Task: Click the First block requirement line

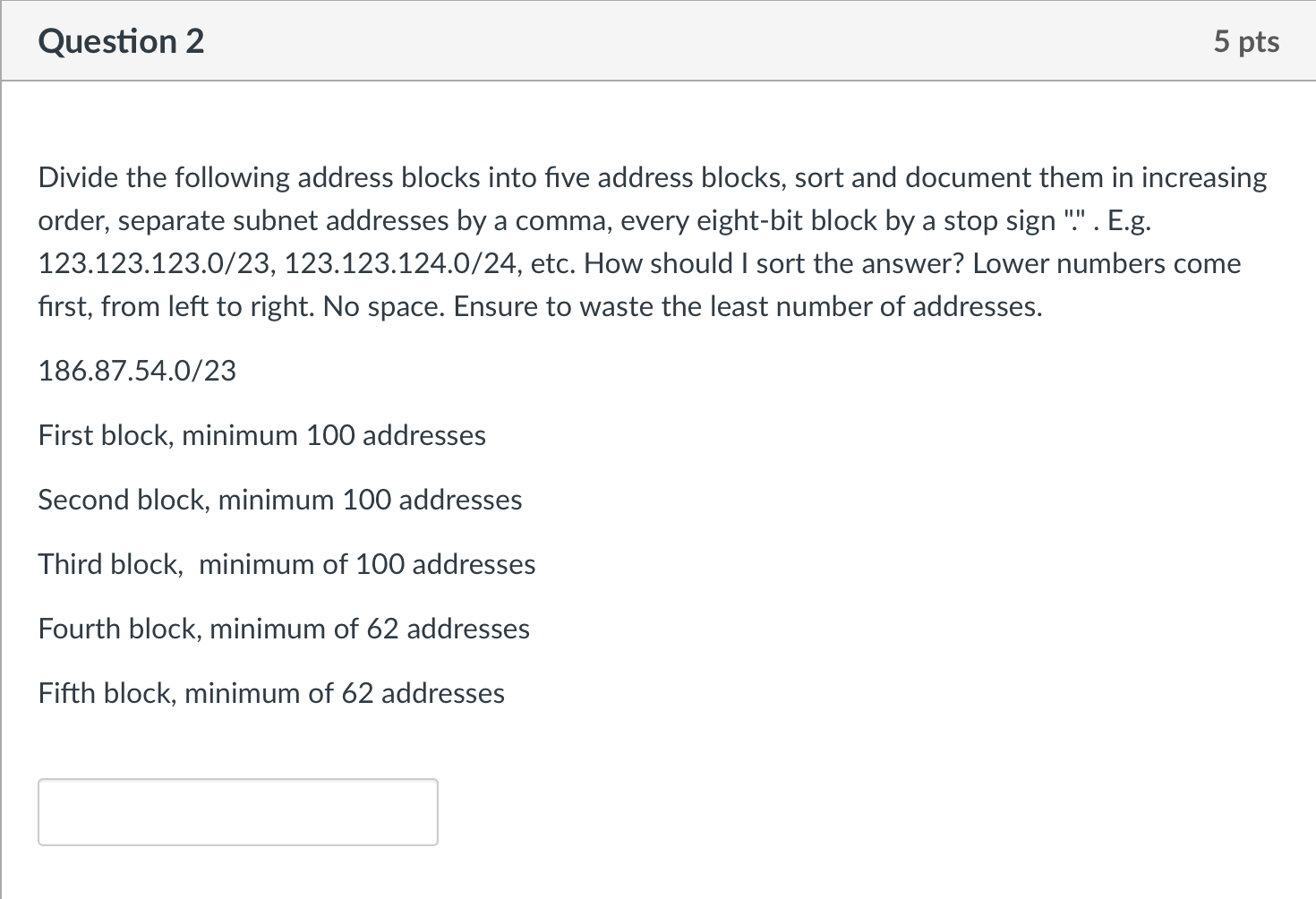Action: point(261,435)
